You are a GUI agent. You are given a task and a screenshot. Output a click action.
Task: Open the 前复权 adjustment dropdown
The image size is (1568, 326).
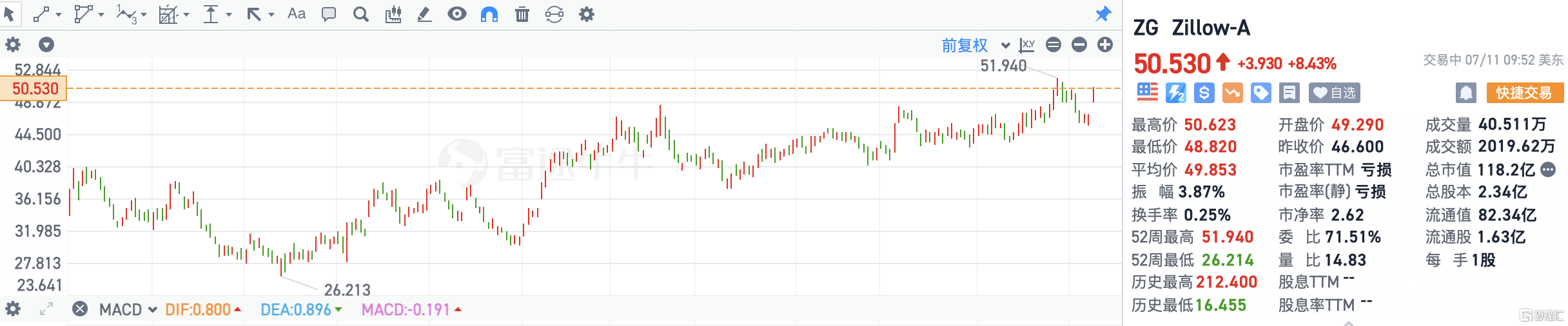(975, 45)
